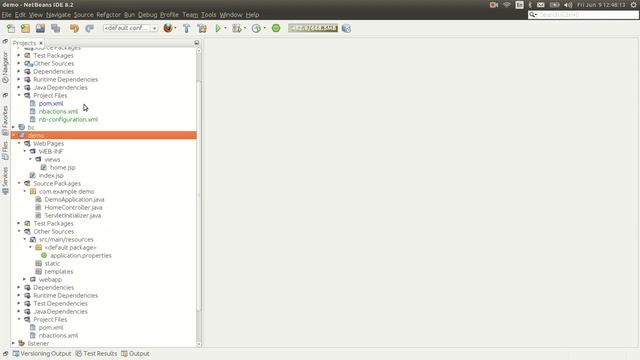Image resolution: width=640 pixels, height=360 pixels.
Task: Select HomeController.java in the tree
Action: (73, 207)
